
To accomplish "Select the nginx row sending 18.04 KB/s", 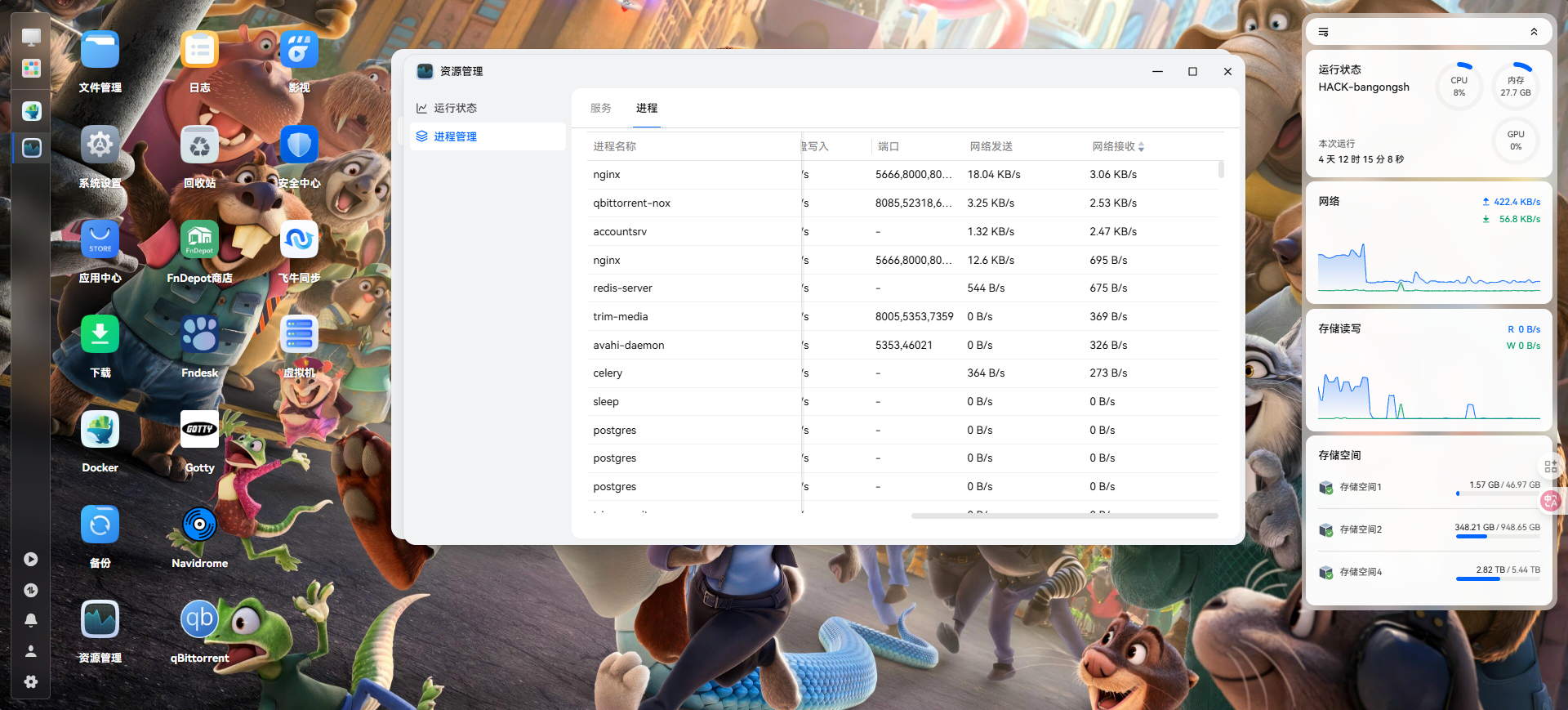I will 903,175.
